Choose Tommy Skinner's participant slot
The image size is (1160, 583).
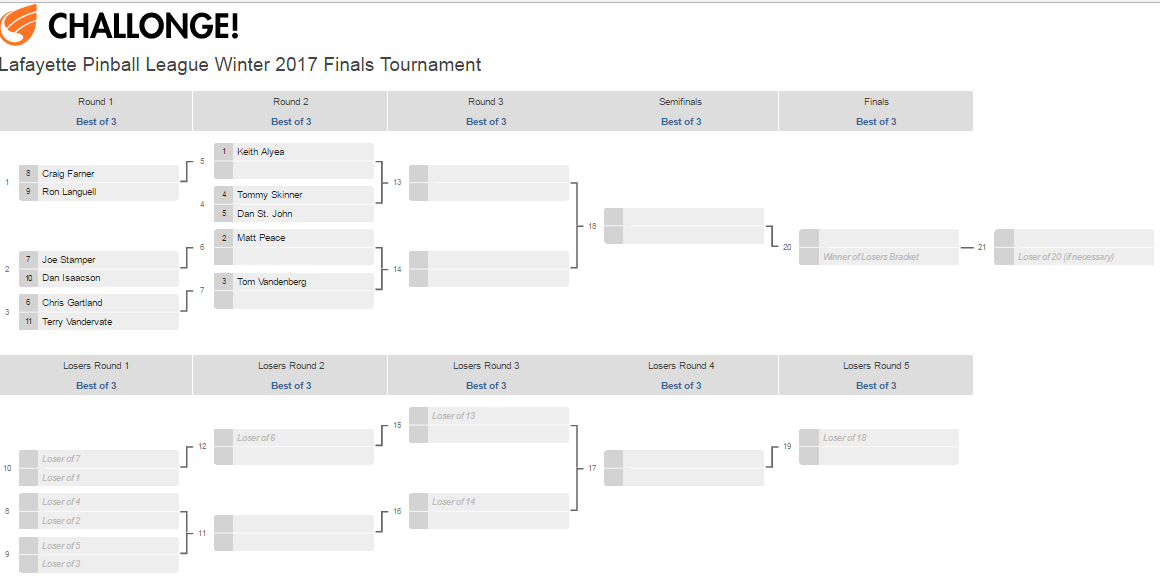click(x=294, y=195)
